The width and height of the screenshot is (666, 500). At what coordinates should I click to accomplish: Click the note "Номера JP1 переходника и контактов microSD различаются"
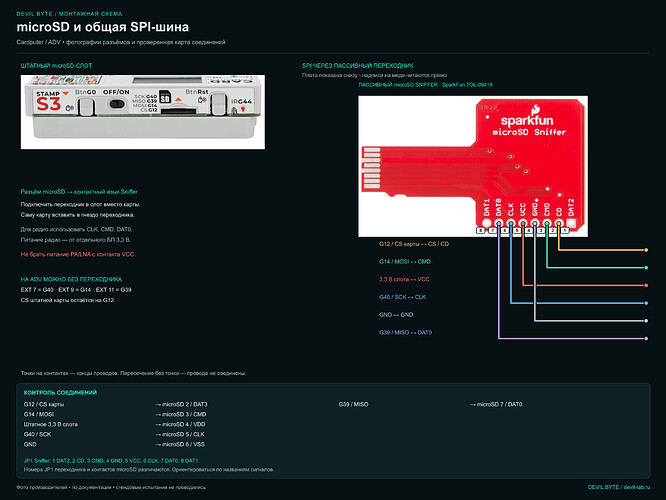(x=149, y=470)
